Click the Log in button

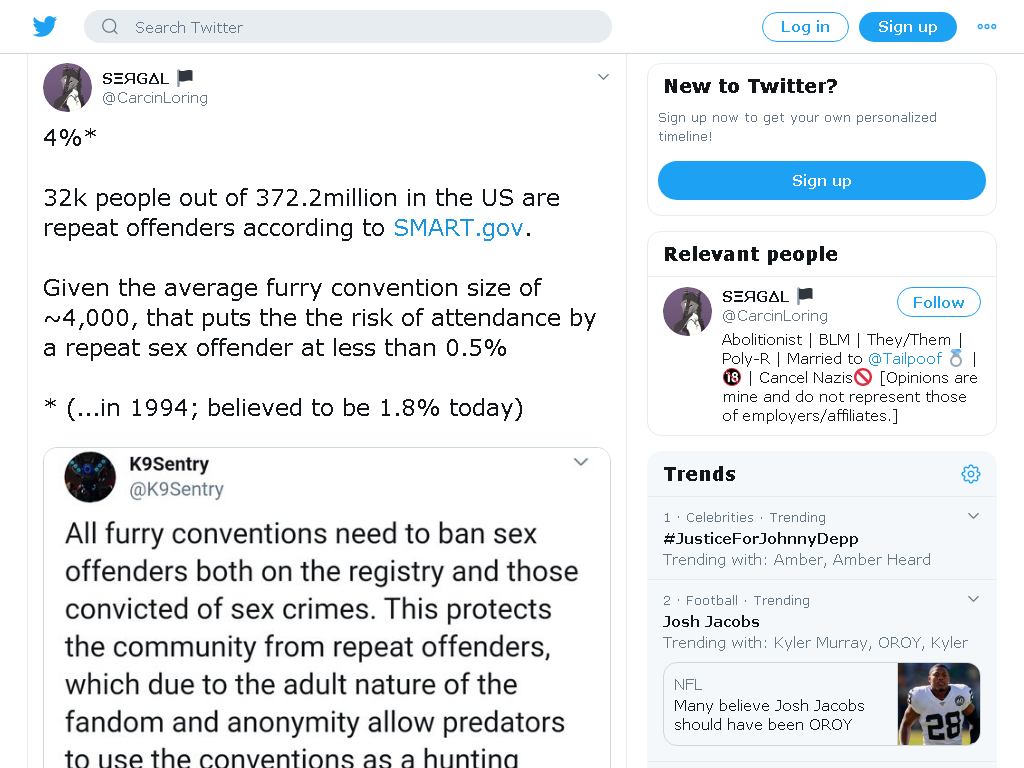805,27
